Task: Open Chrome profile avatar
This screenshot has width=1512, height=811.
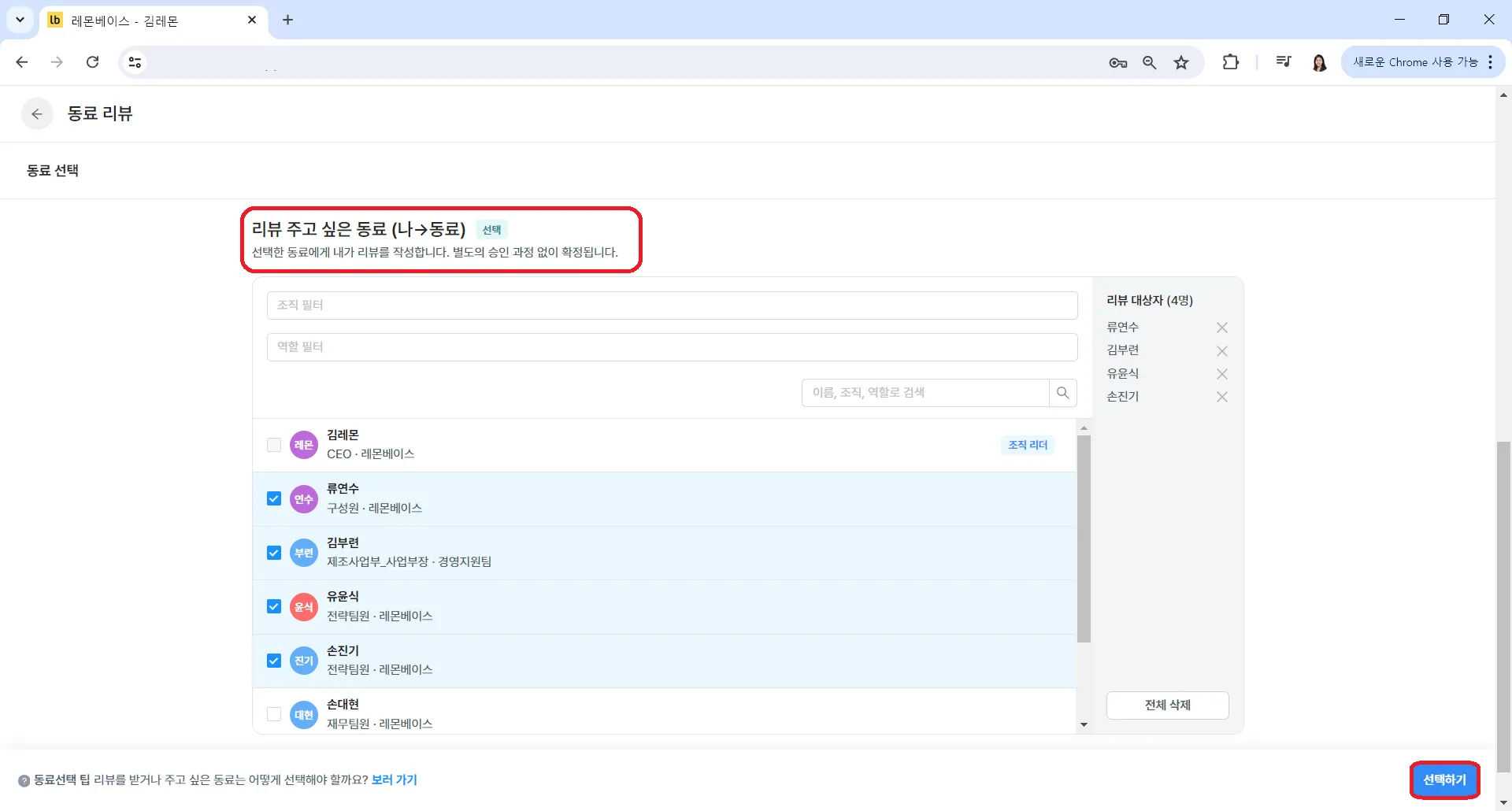Action: (x=1320, y=62)
